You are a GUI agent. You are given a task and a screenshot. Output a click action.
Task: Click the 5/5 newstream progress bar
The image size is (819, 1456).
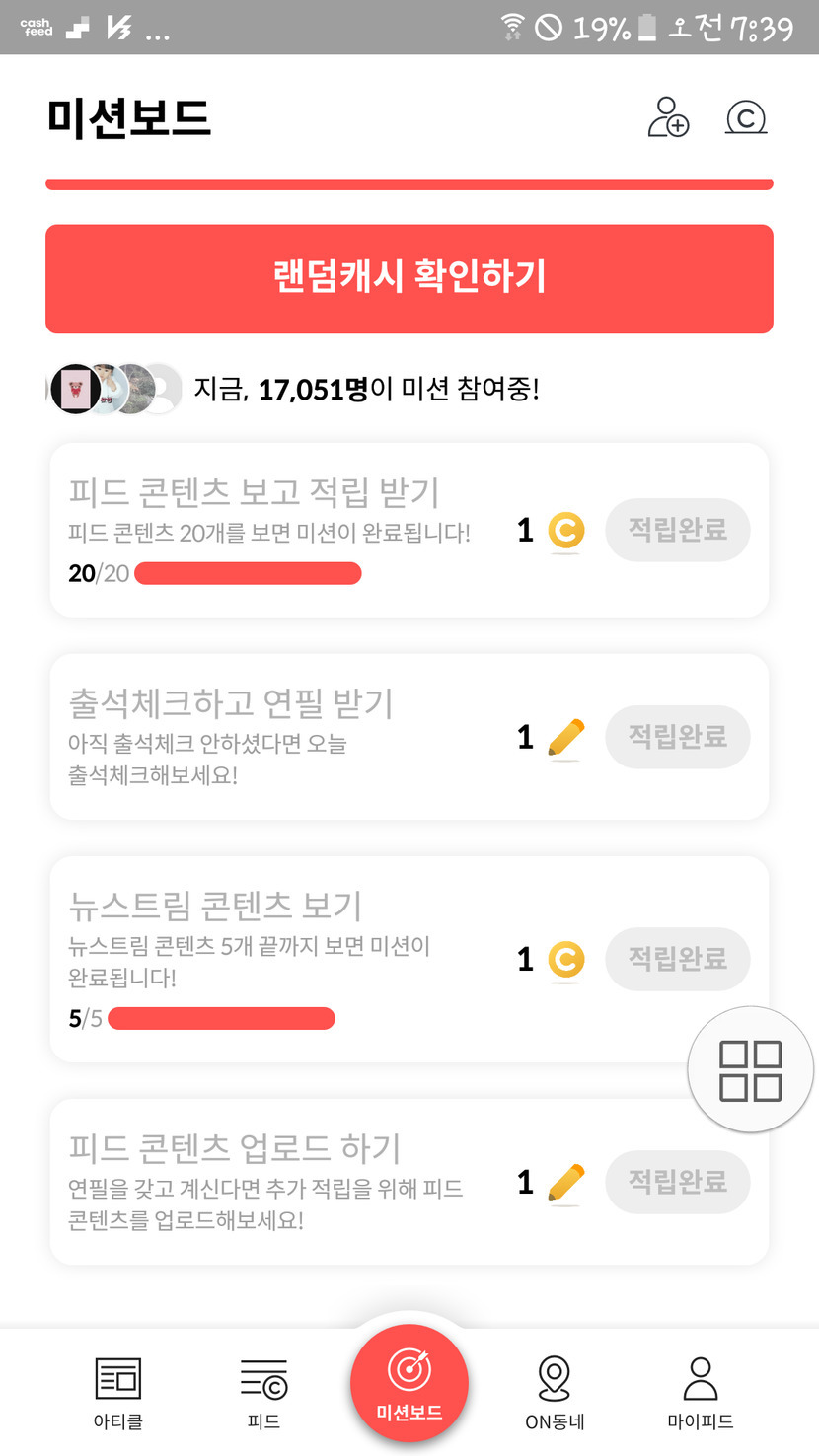[221, 1018]
